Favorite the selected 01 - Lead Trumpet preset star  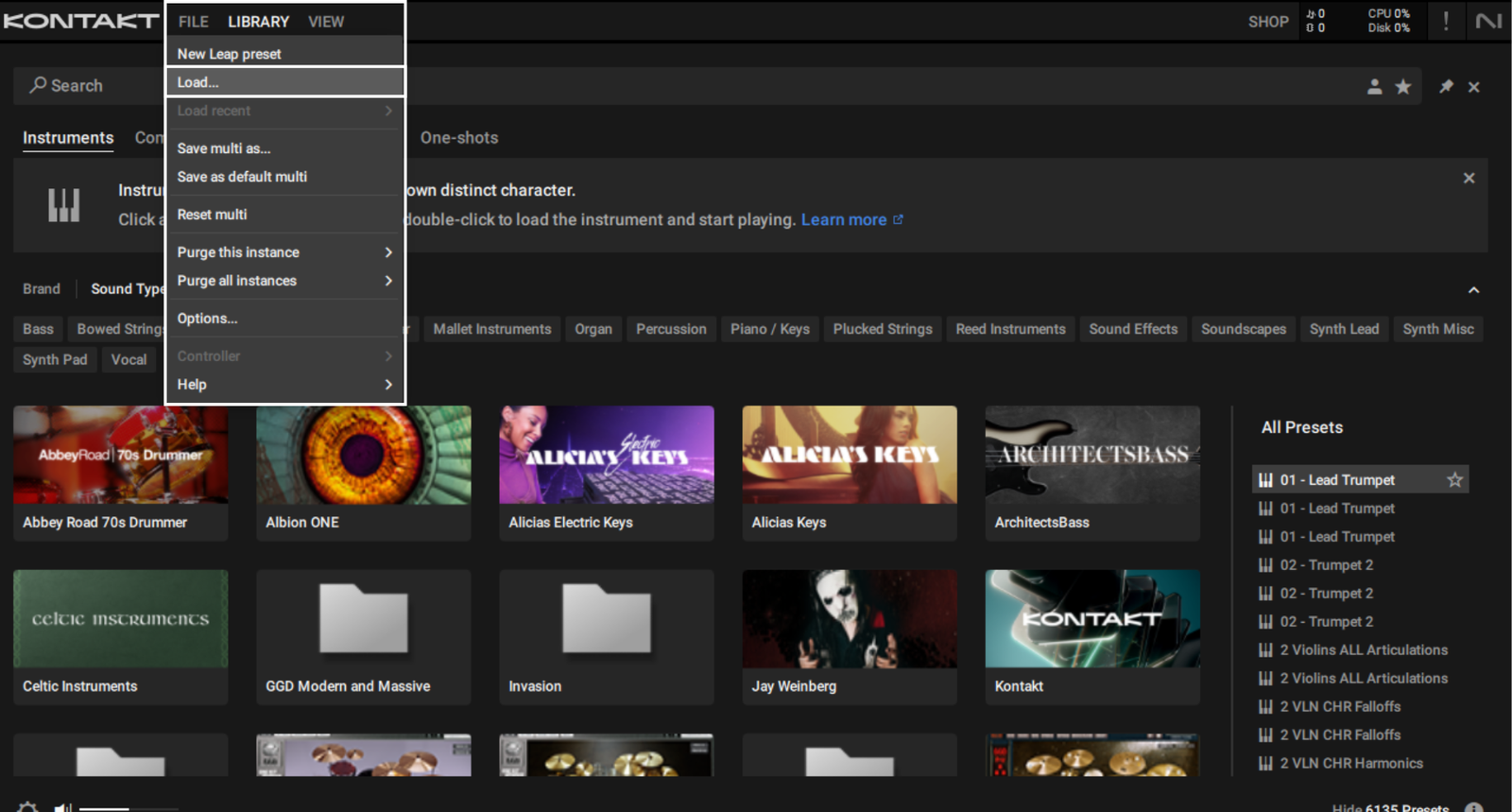[1454, 480]
